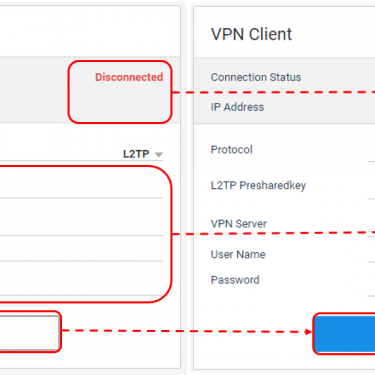Click the User Name label
Screen dimensions: 375x375
[238, 254]
